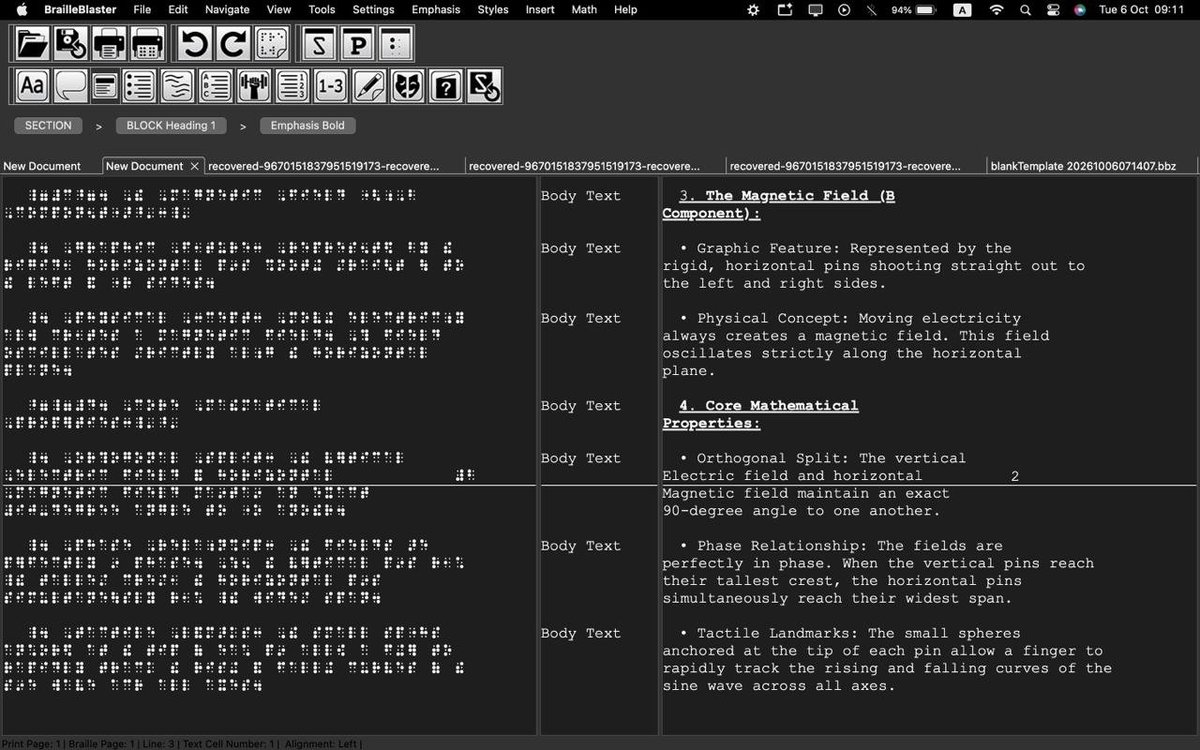Click the 1 2 3 numbered list icon
Screen dimensions: 1200x750
tap(291, 86)
